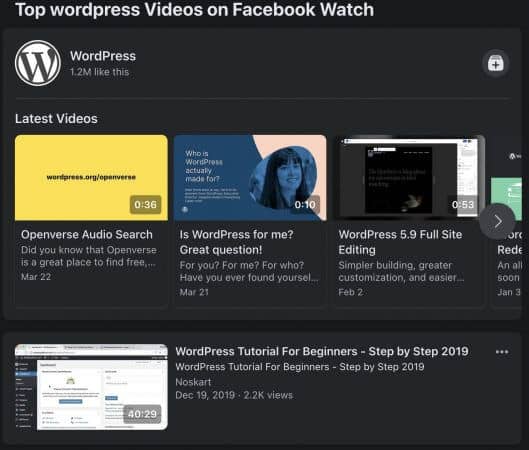
Task: Show the next videos with the right chevron
Action: [x=497, y=221]
